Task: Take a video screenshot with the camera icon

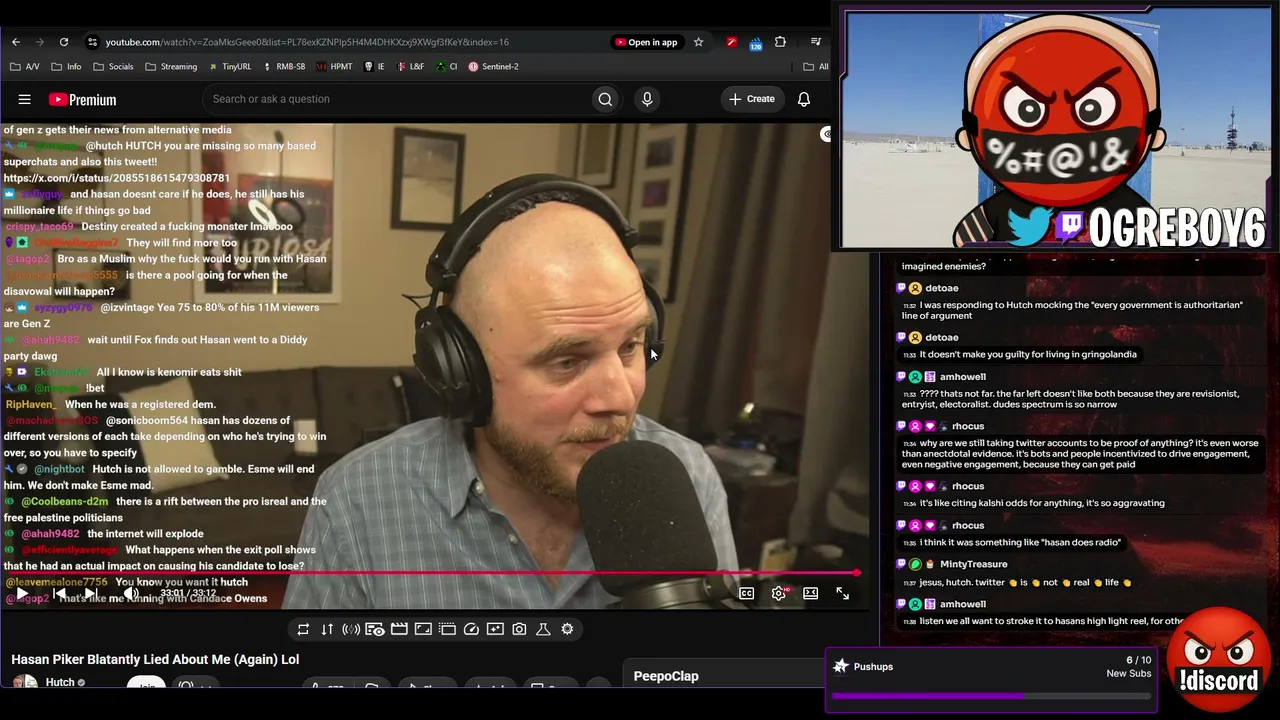Action: (519, 629)
